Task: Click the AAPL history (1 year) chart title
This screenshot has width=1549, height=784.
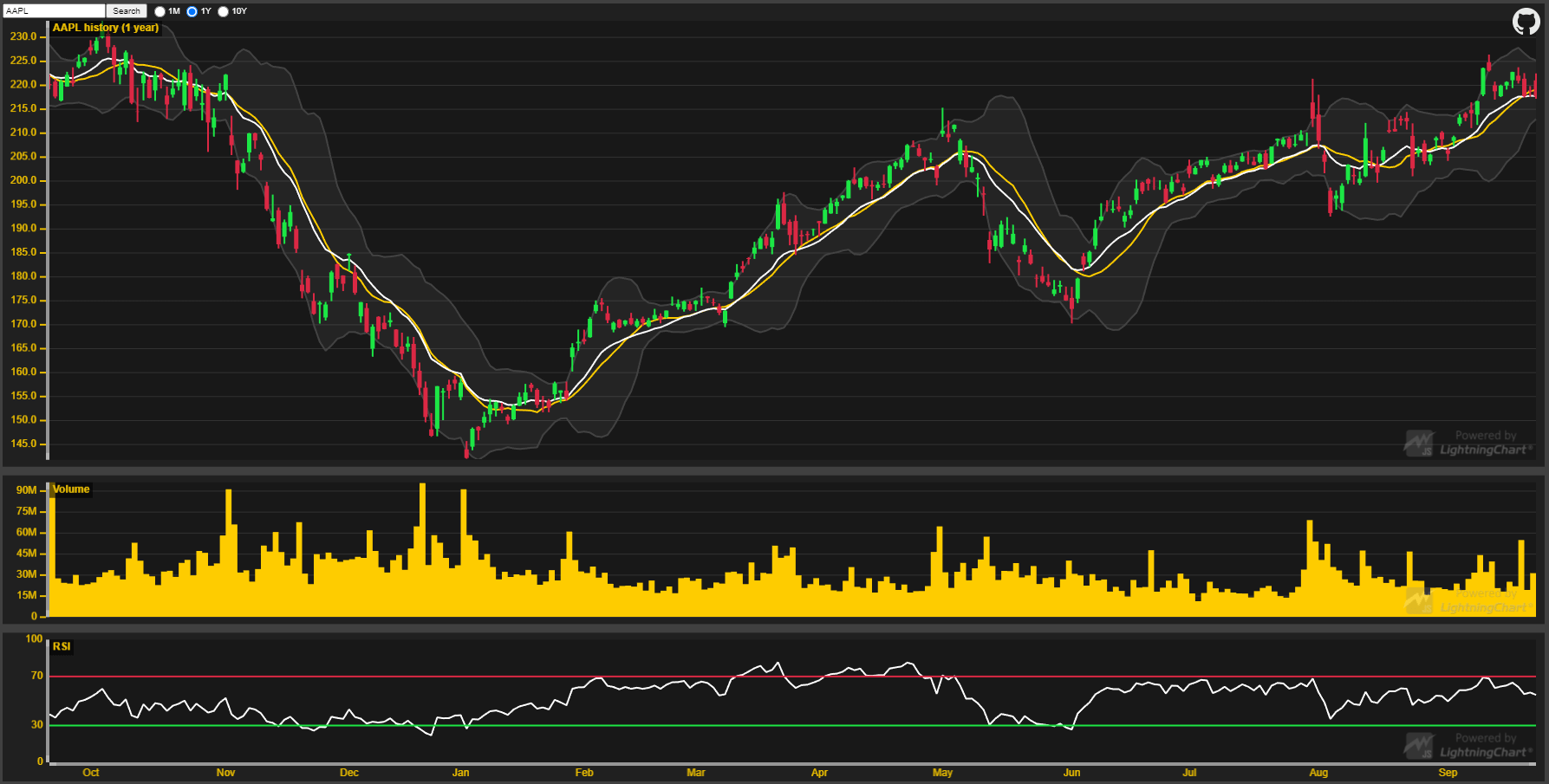Action: coord(106,28)
